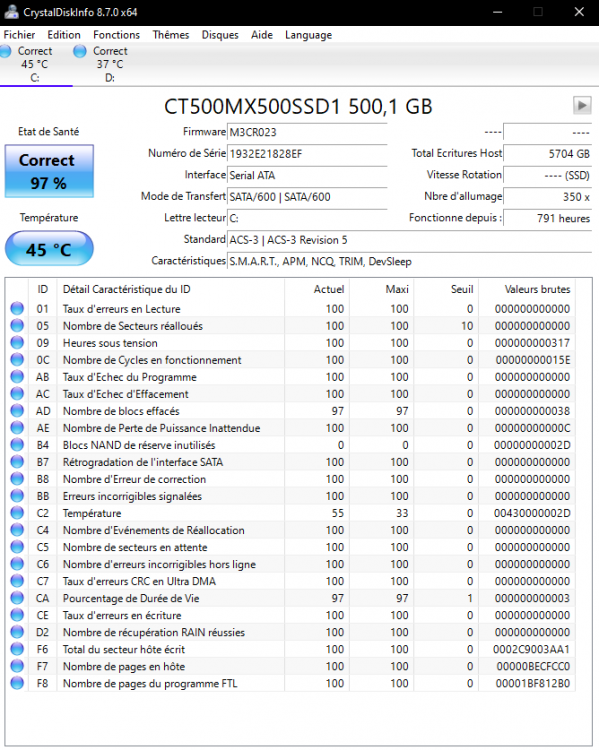Click the next disk arrow button
The height and width of the screenshot is (750, 599).
(582, 105)
